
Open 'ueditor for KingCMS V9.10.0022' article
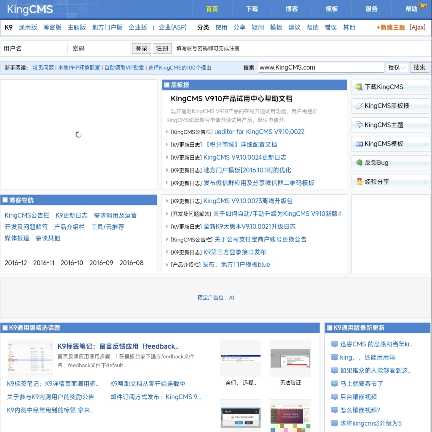pos(259,132)
